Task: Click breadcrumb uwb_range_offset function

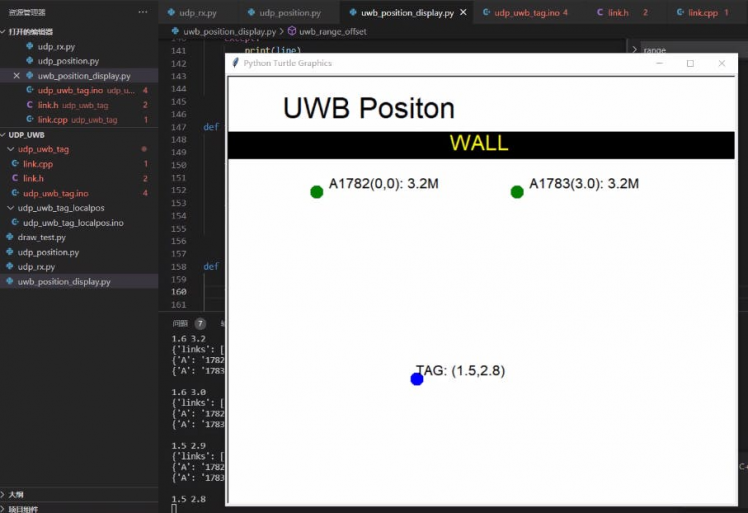Action: point(332,31)
